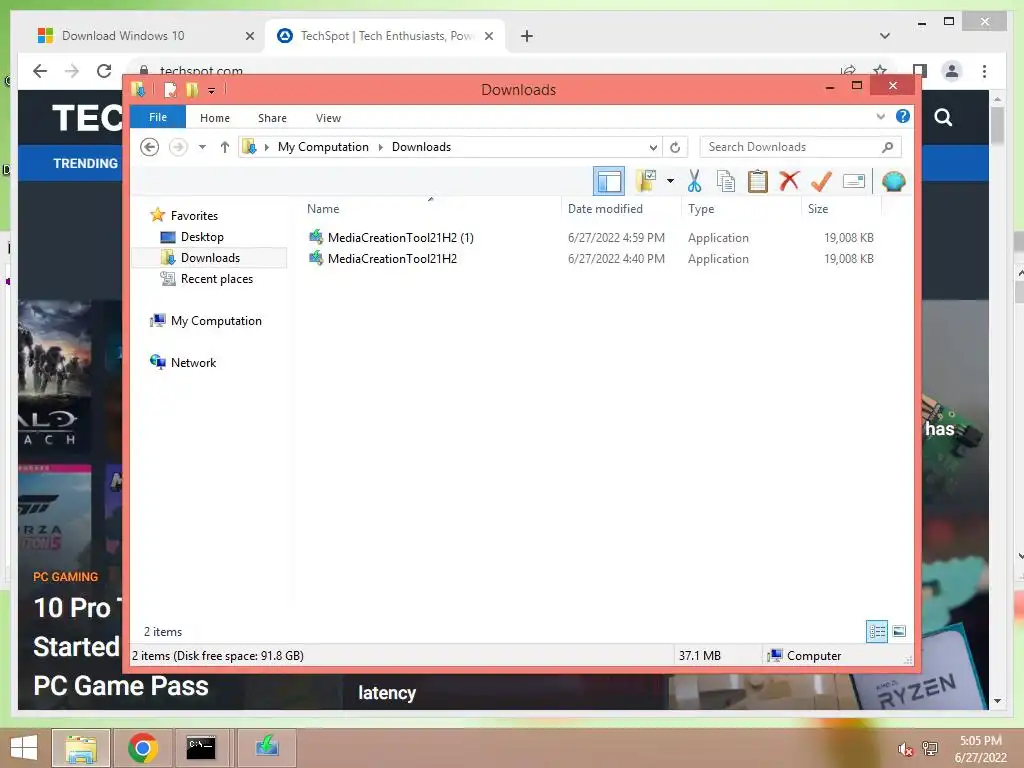Select Recent places in navigation pane

216,278
